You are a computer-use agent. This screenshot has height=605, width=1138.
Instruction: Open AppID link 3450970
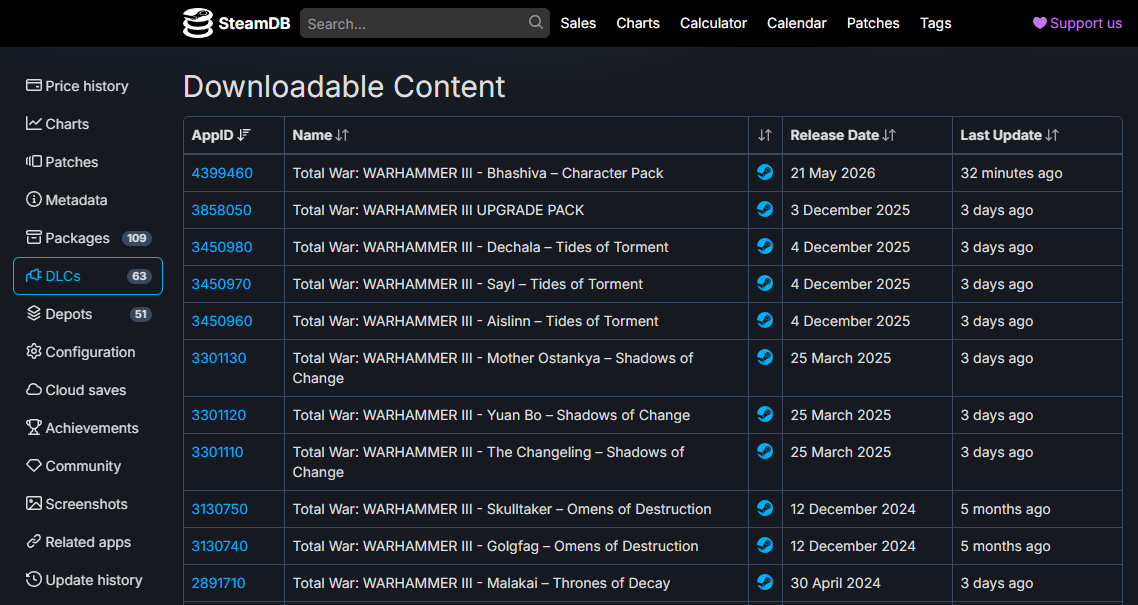pyautogui.click(x=221, y=284)
